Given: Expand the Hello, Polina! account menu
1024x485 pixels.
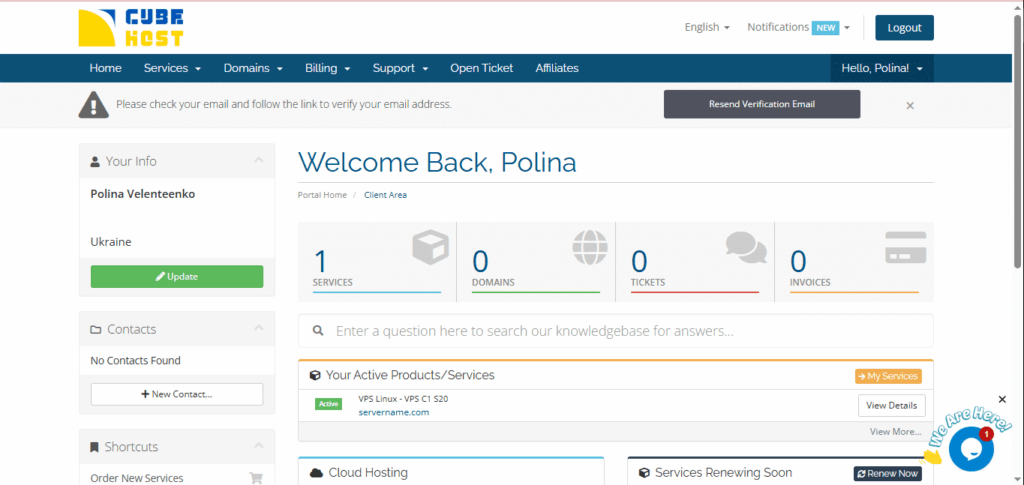Looking at the screenshot, I should coord(881,68).
